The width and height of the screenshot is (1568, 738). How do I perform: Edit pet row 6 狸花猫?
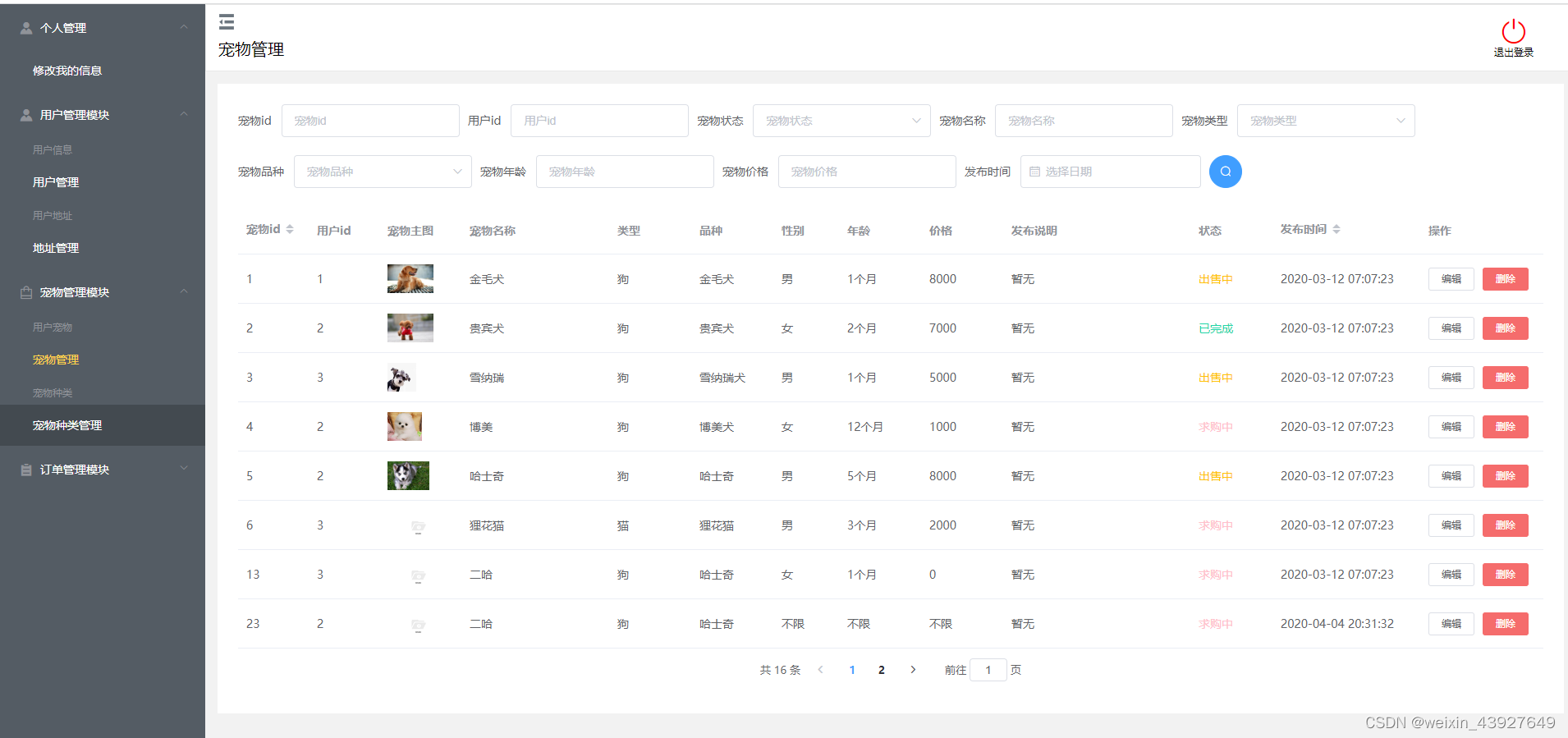(x=1451, y=525)
